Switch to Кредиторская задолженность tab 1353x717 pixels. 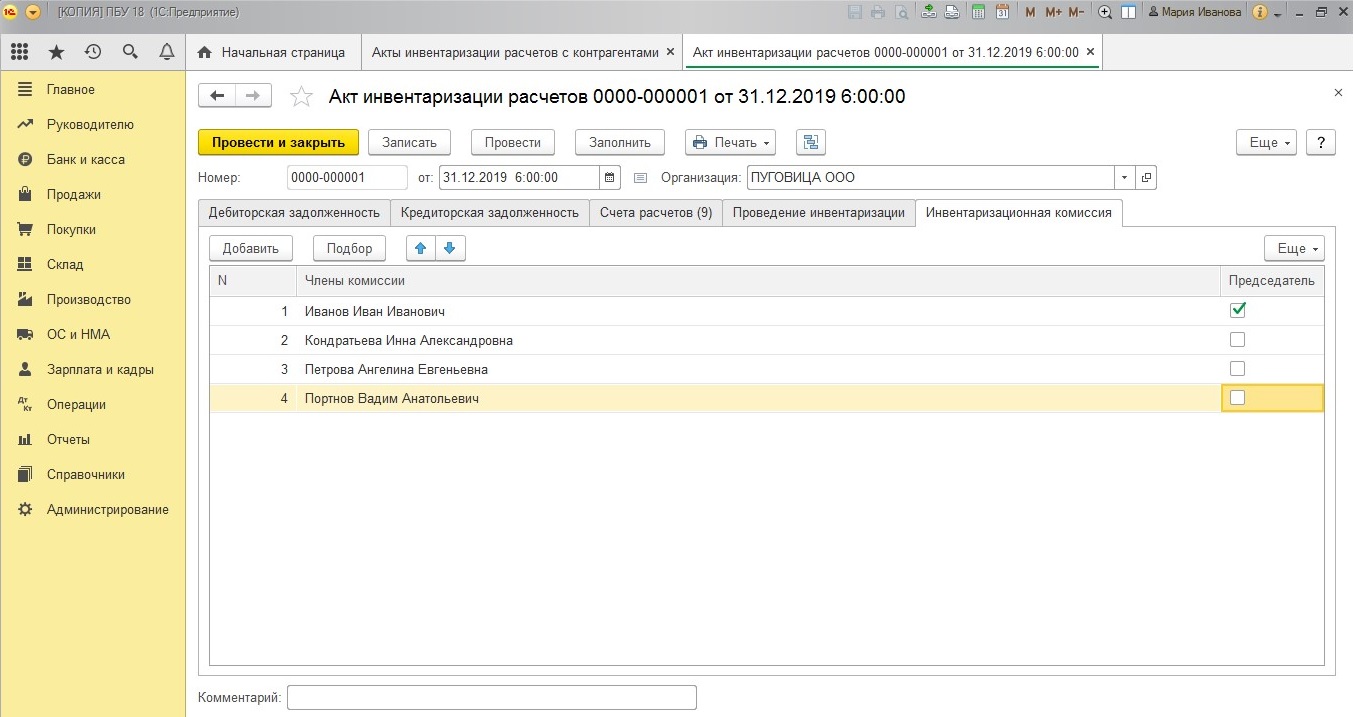(490, 212)
